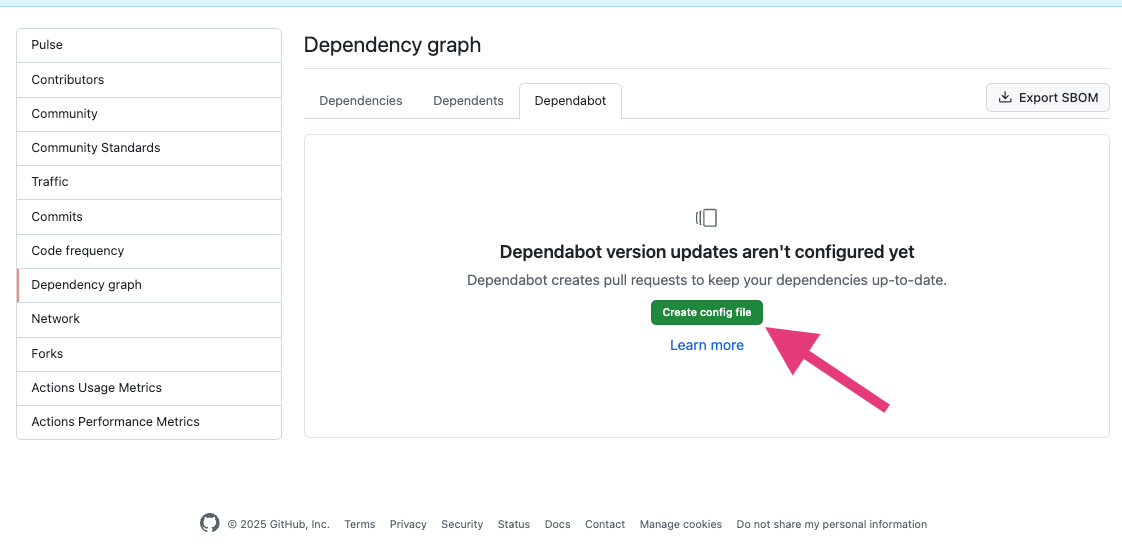
Task: Open Actions Usage Metrics
Action: click(149, 388)
